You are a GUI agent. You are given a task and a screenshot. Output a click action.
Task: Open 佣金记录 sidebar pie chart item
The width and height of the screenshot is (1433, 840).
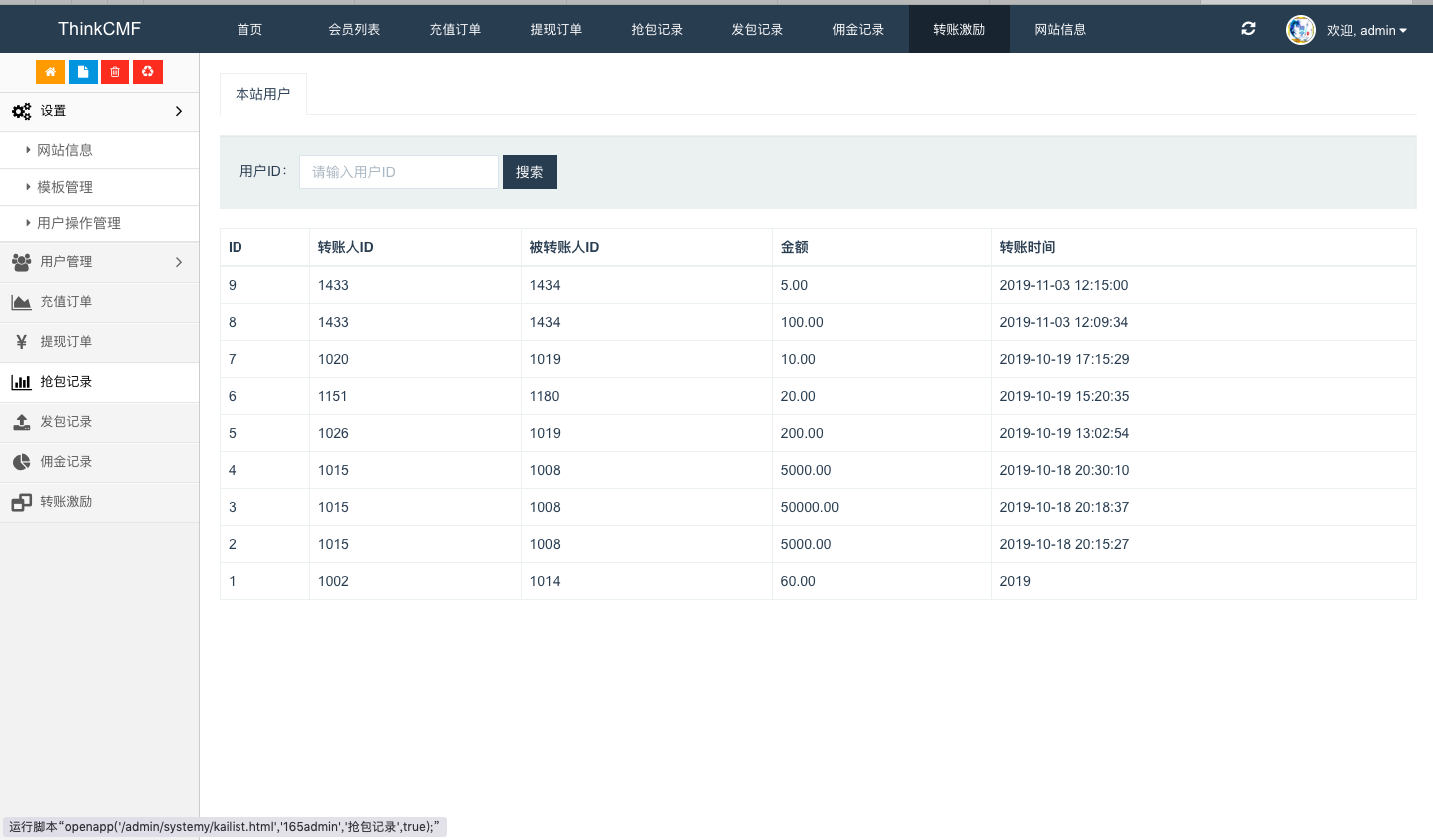(66, 462)
